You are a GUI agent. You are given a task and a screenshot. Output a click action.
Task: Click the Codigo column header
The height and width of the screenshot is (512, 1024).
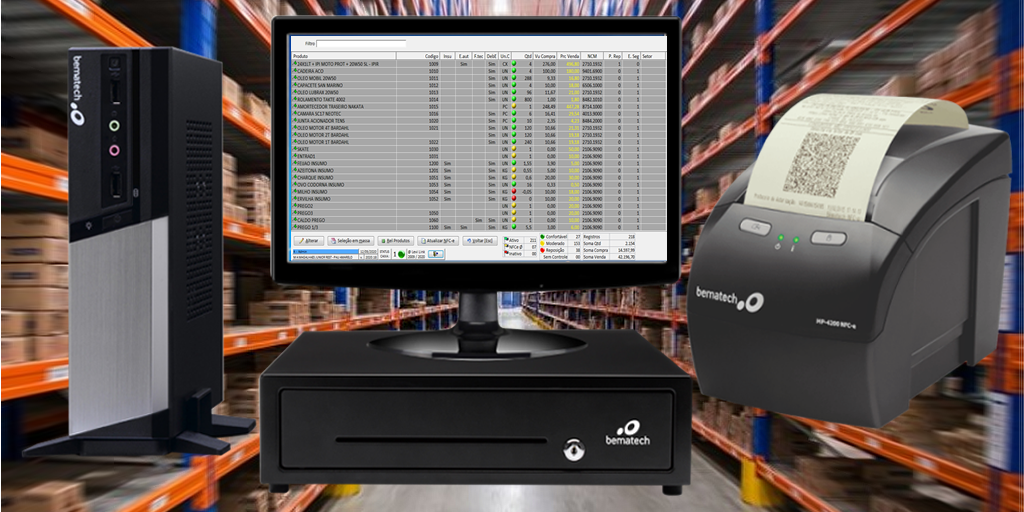pos(432,56)
